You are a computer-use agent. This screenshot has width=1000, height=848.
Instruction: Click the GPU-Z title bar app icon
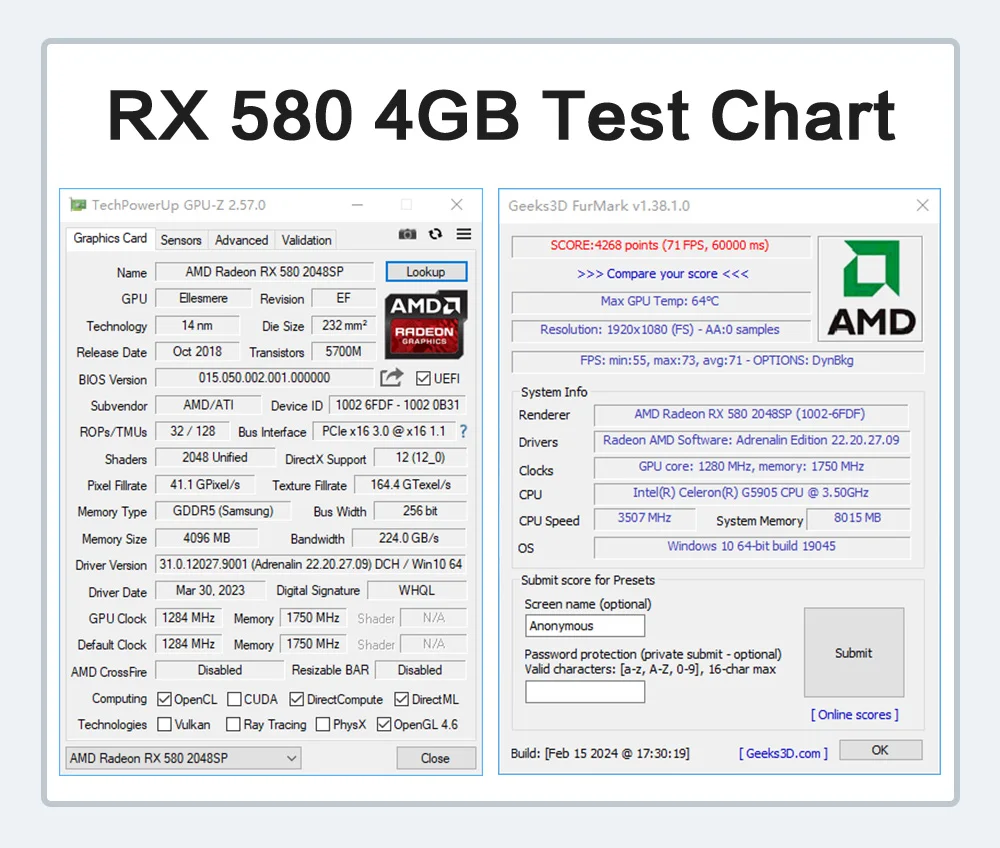click(x=78, y=205)
